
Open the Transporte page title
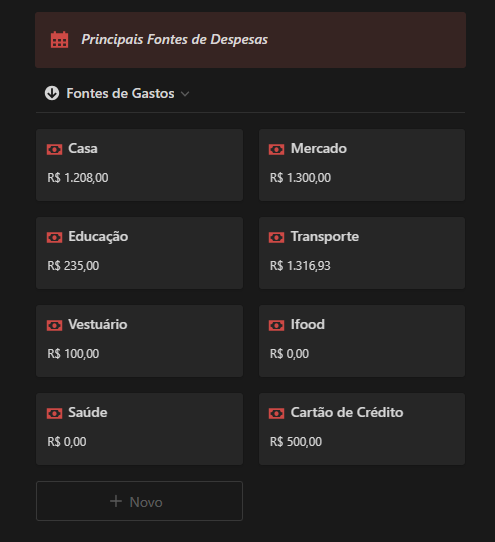tap(325, 237)
